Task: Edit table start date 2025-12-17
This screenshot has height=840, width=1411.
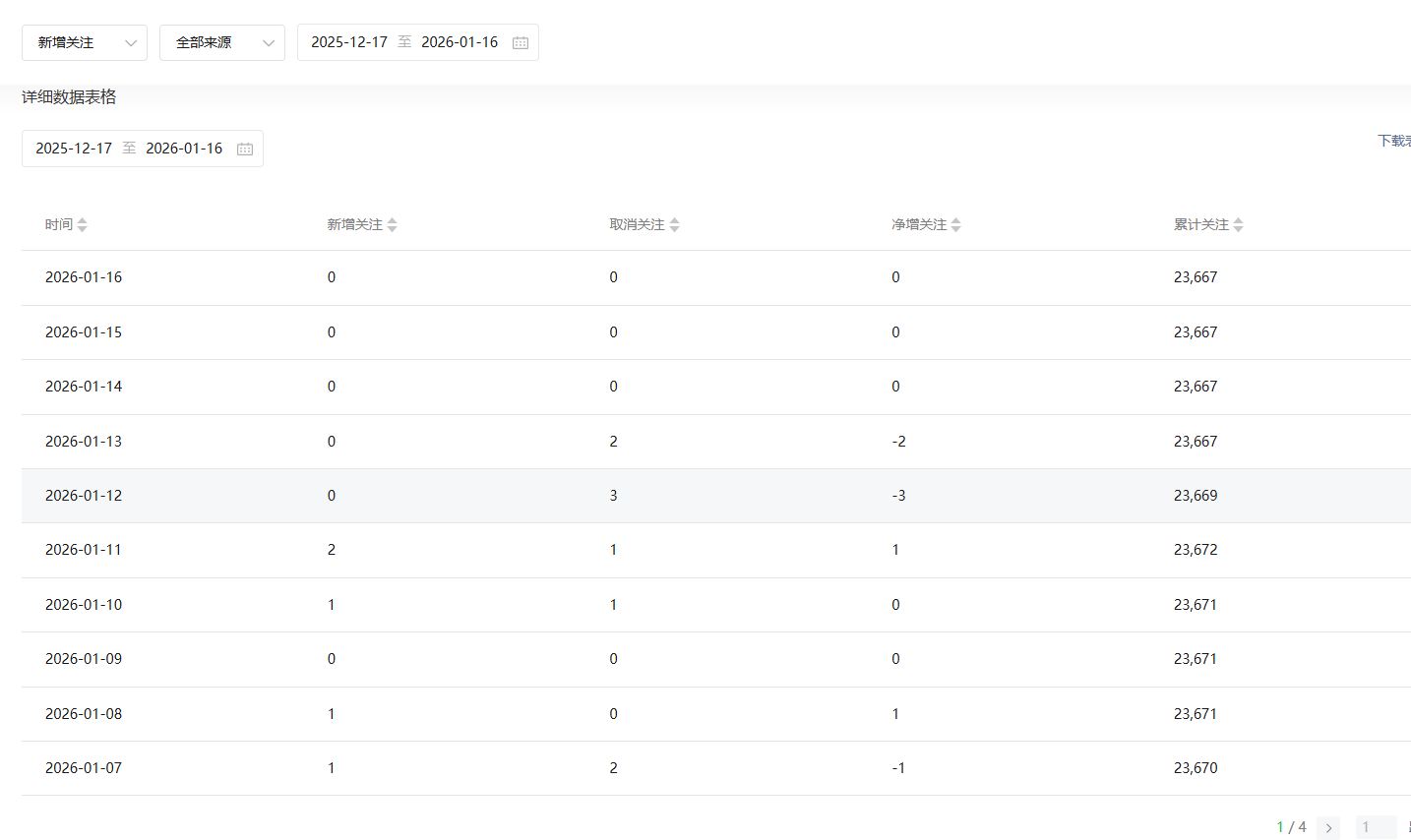Action: [x=74, y=149]
